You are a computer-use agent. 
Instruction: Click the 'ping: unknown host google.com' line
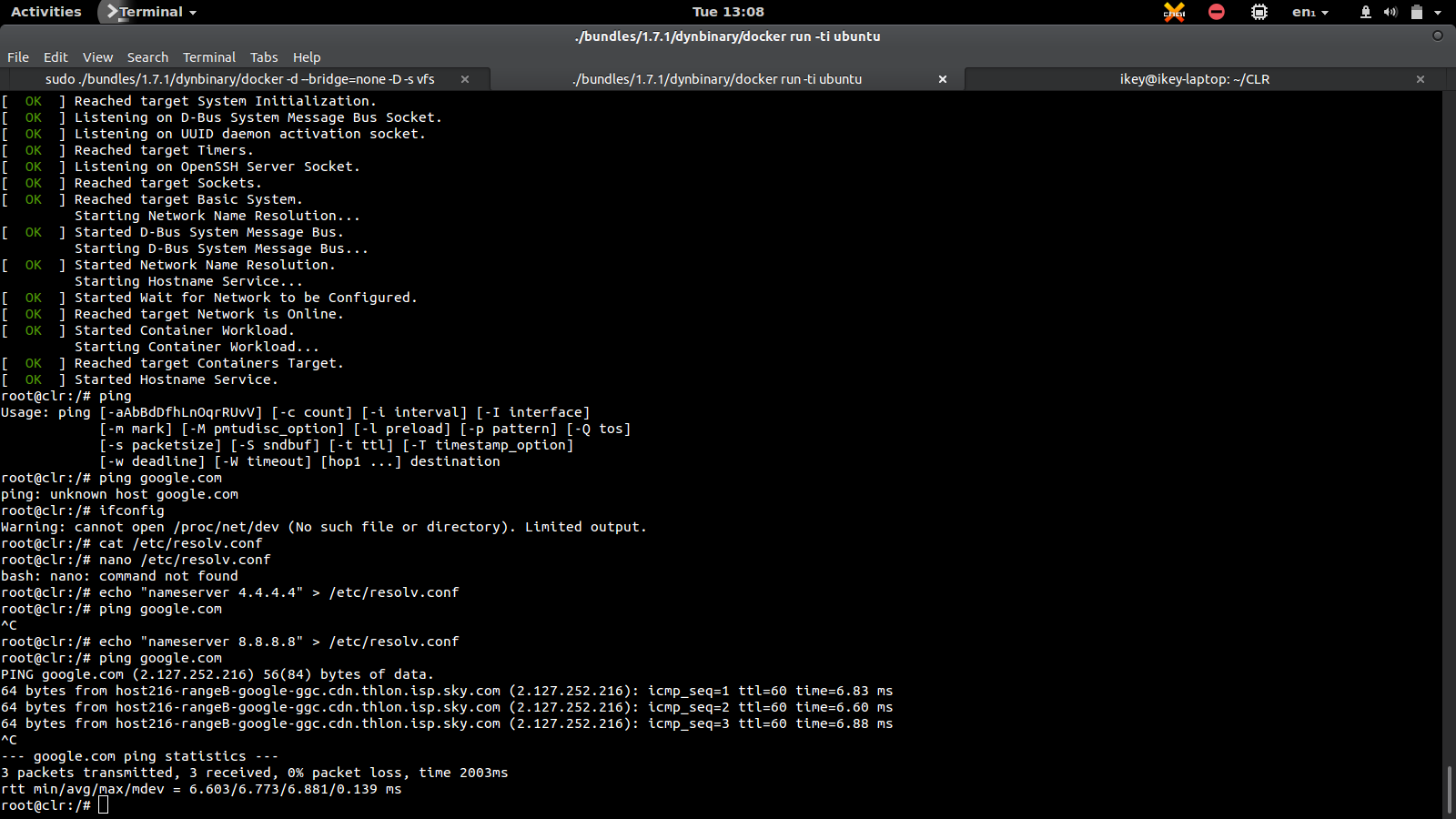pos(119,494)
